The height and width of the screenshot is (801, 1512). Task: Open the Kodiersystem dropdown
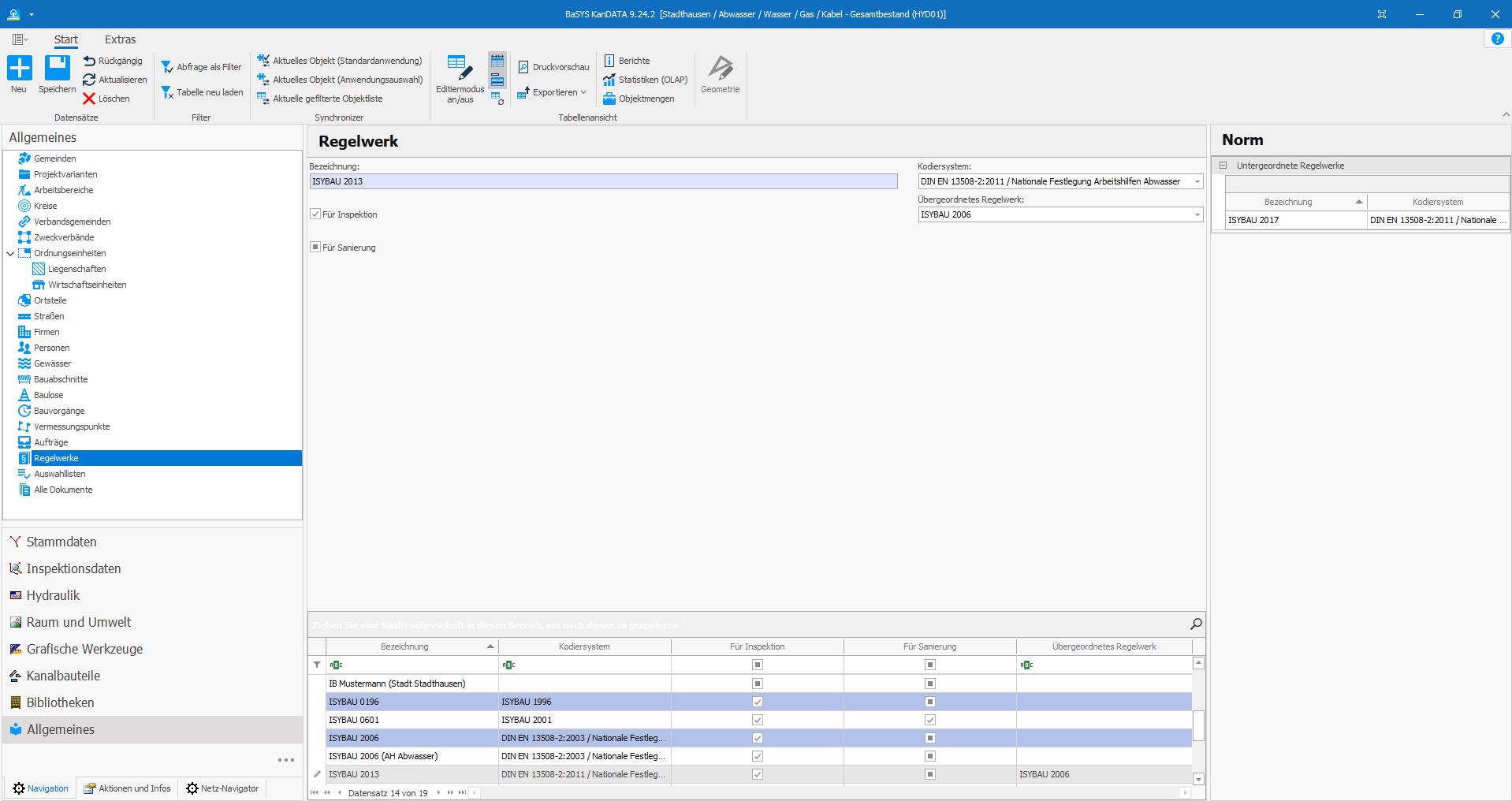(x=1197, y=181)
